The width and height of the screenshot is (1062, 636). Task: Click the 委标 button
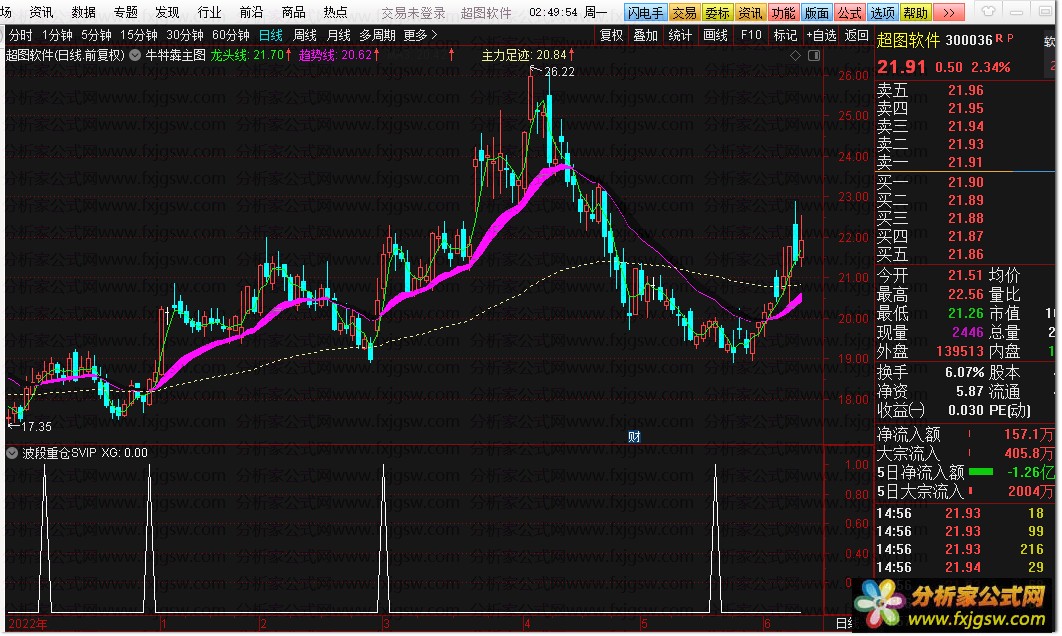tap(717, 13)
